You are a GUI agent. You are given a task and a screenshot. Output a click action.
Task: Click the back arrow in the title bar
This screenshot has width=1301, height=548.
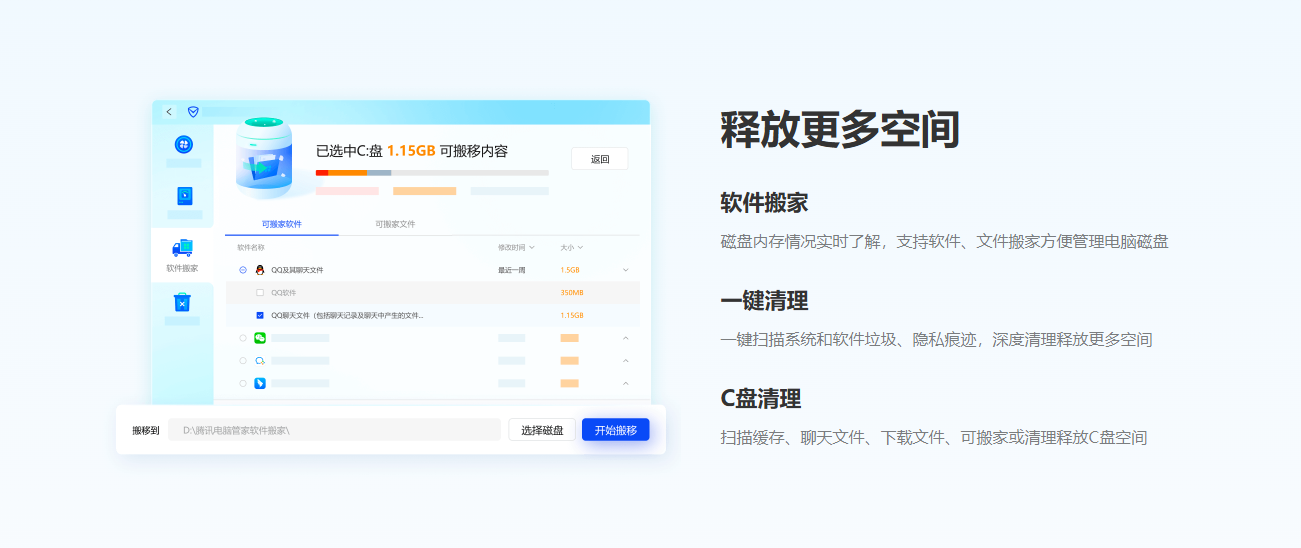(169, 112)
